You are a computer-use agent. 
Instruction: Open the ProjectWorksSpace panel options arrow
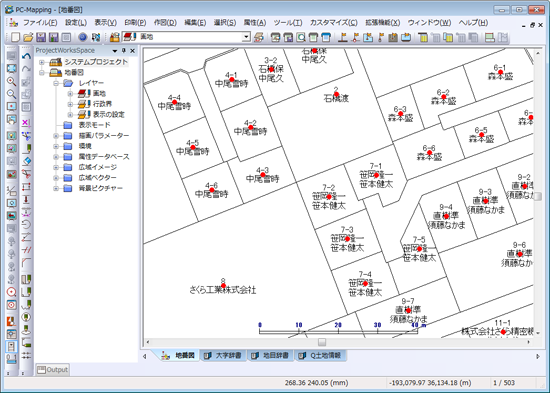115,51
